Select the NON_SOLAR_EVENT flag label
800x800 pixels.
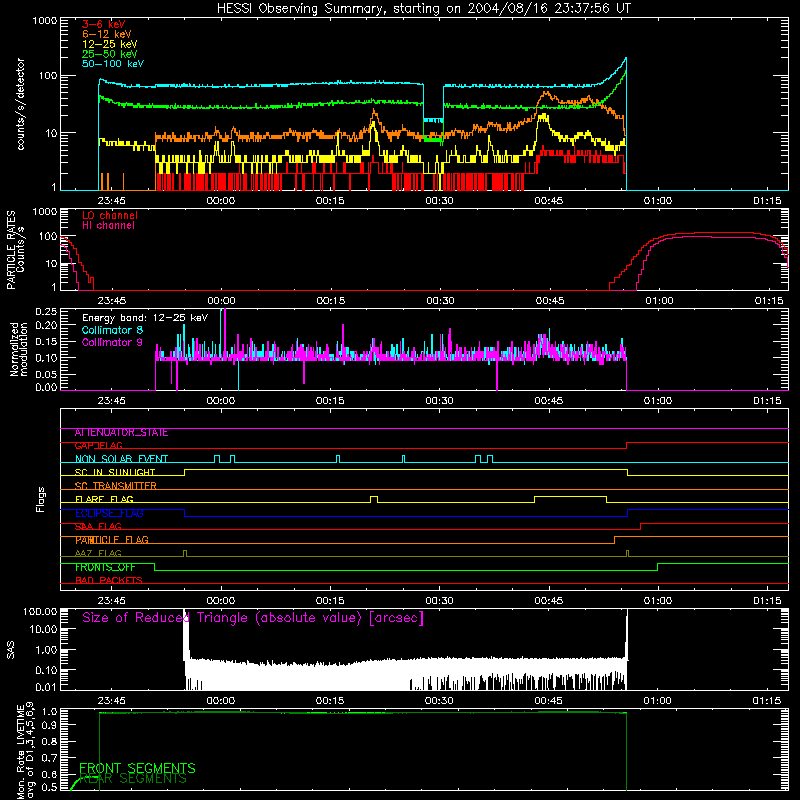pos(121,459)
